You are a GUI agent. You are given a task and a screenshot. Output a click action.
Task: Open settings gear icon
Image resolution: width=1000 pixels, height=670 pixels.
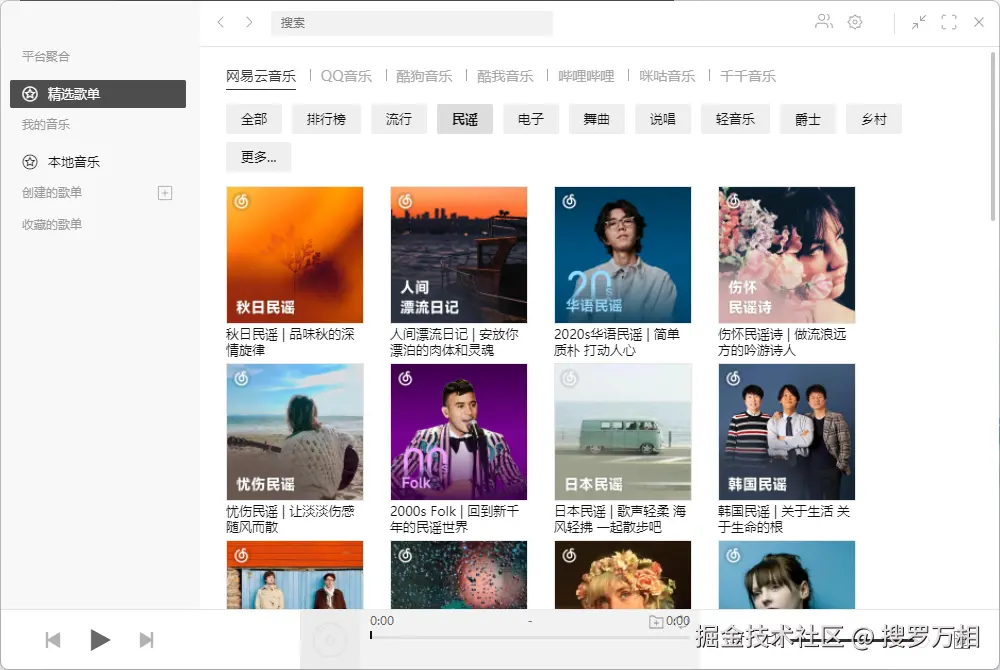[855, 22]
